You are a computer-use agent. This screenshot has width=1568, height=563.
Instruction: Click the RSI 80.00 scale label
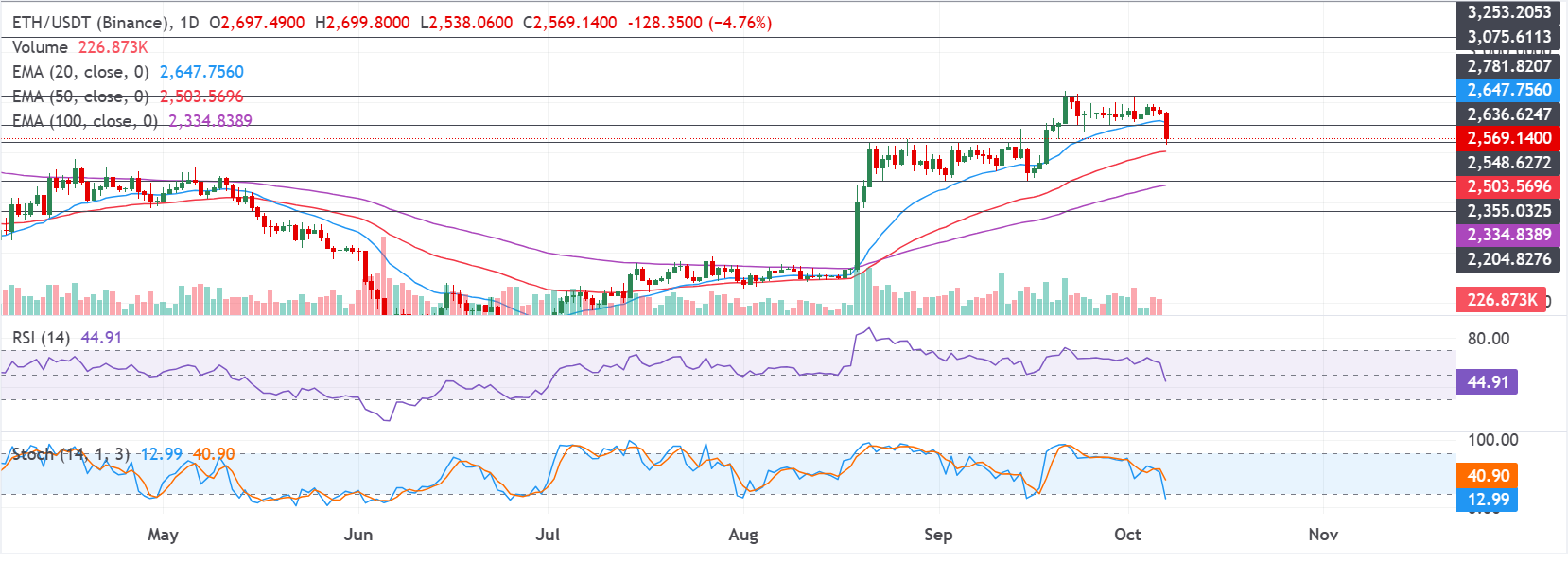click(1488, 338)
